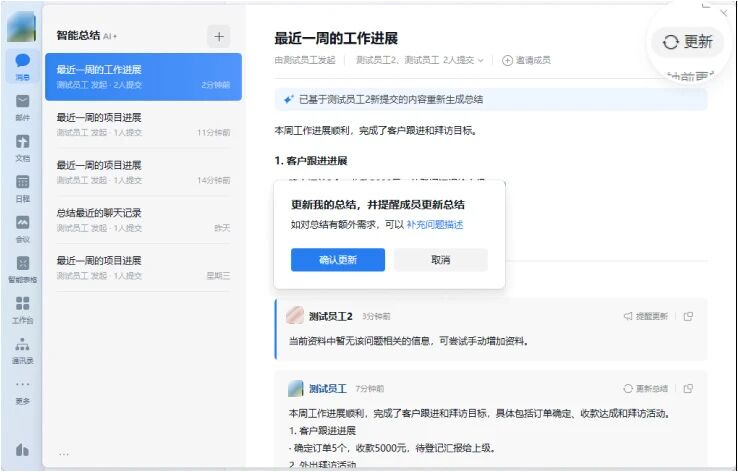Image resolution: width=738 pixels, height=472 pixels.
Task: Click copy icon on 测试员工2's summary card
Action: [688, 317]
